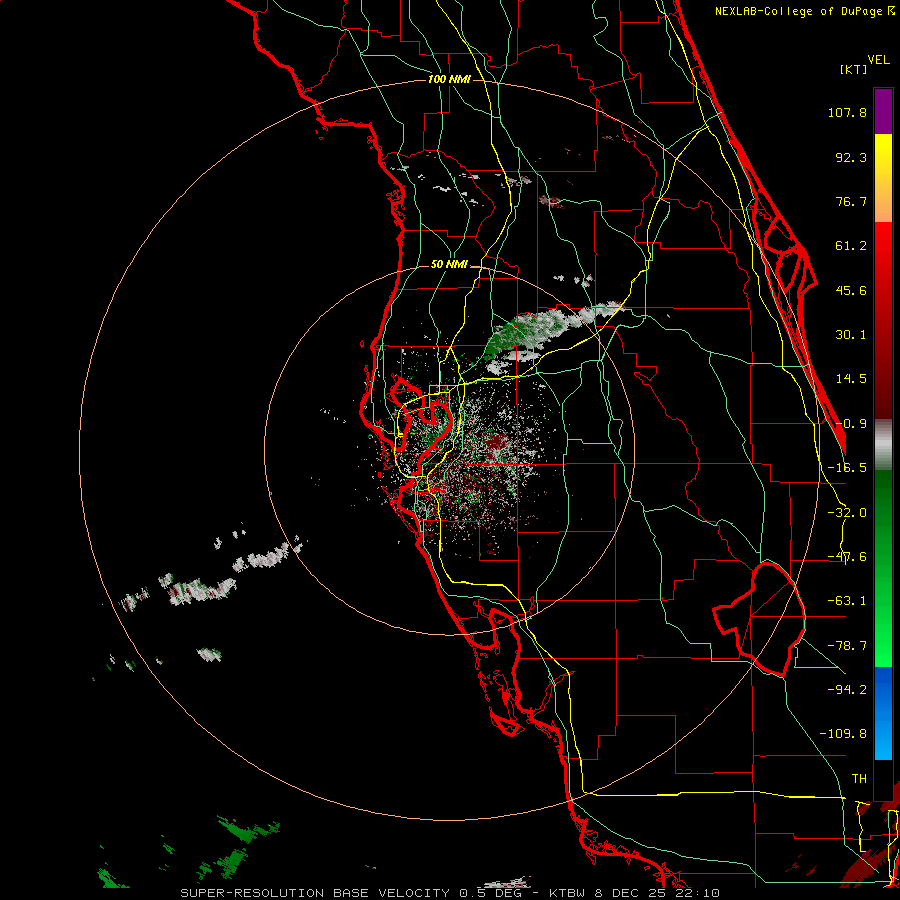Pick the blue segment of velocity color bar
Screen dimensions: 900x900
883,713
